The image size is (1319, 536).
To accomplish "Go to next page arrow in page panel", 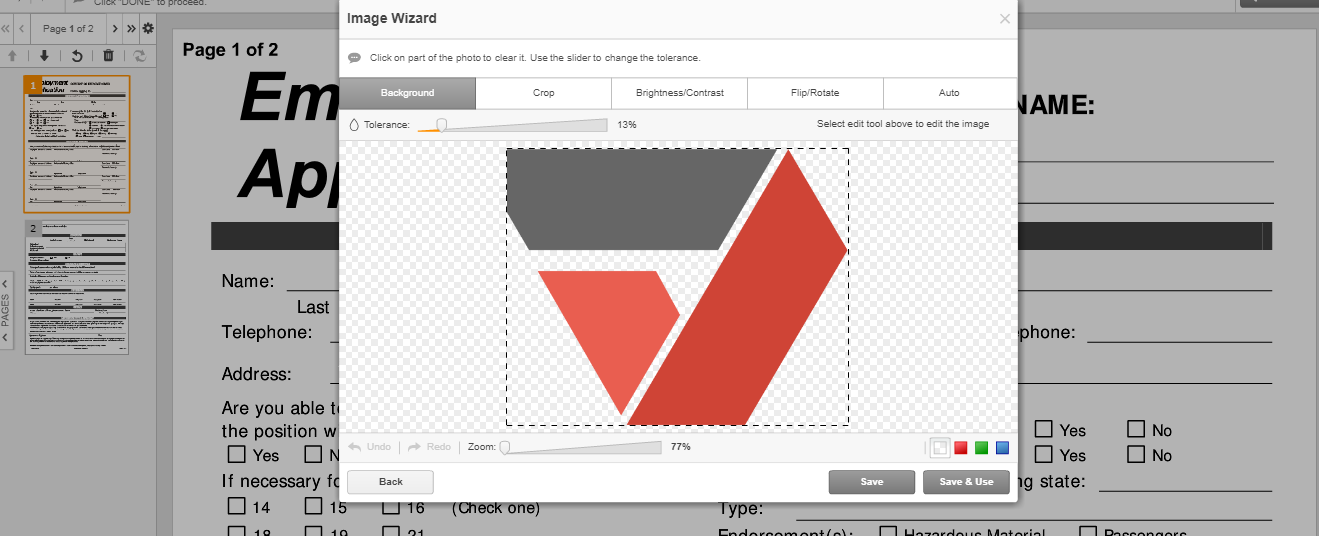I will click(115, 28).
